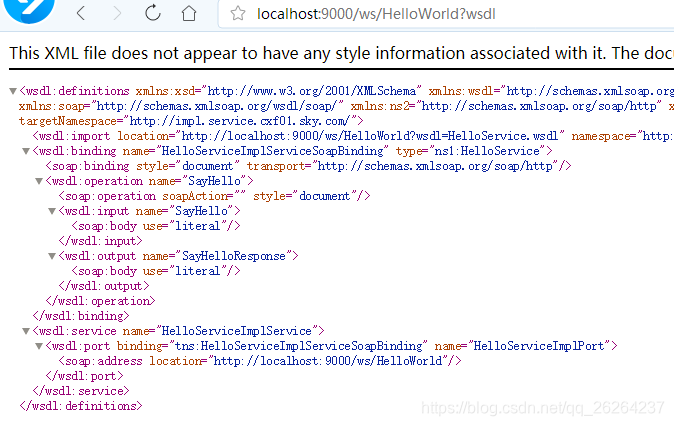Open the browser home page
The width and height of the screenshot is (674, 426).
(x=189, y=13)
